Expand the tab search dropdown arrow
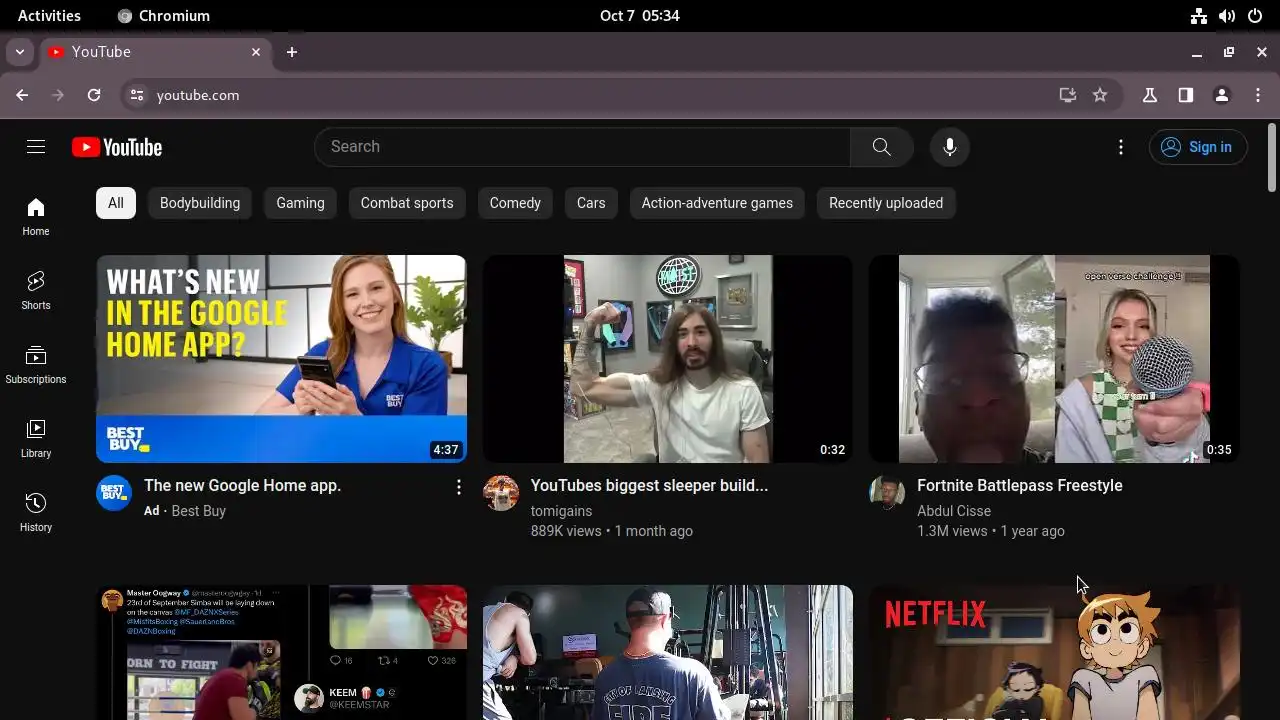Image resolution: width=1280 pixels, height=720 pixels. pos(20,52)
